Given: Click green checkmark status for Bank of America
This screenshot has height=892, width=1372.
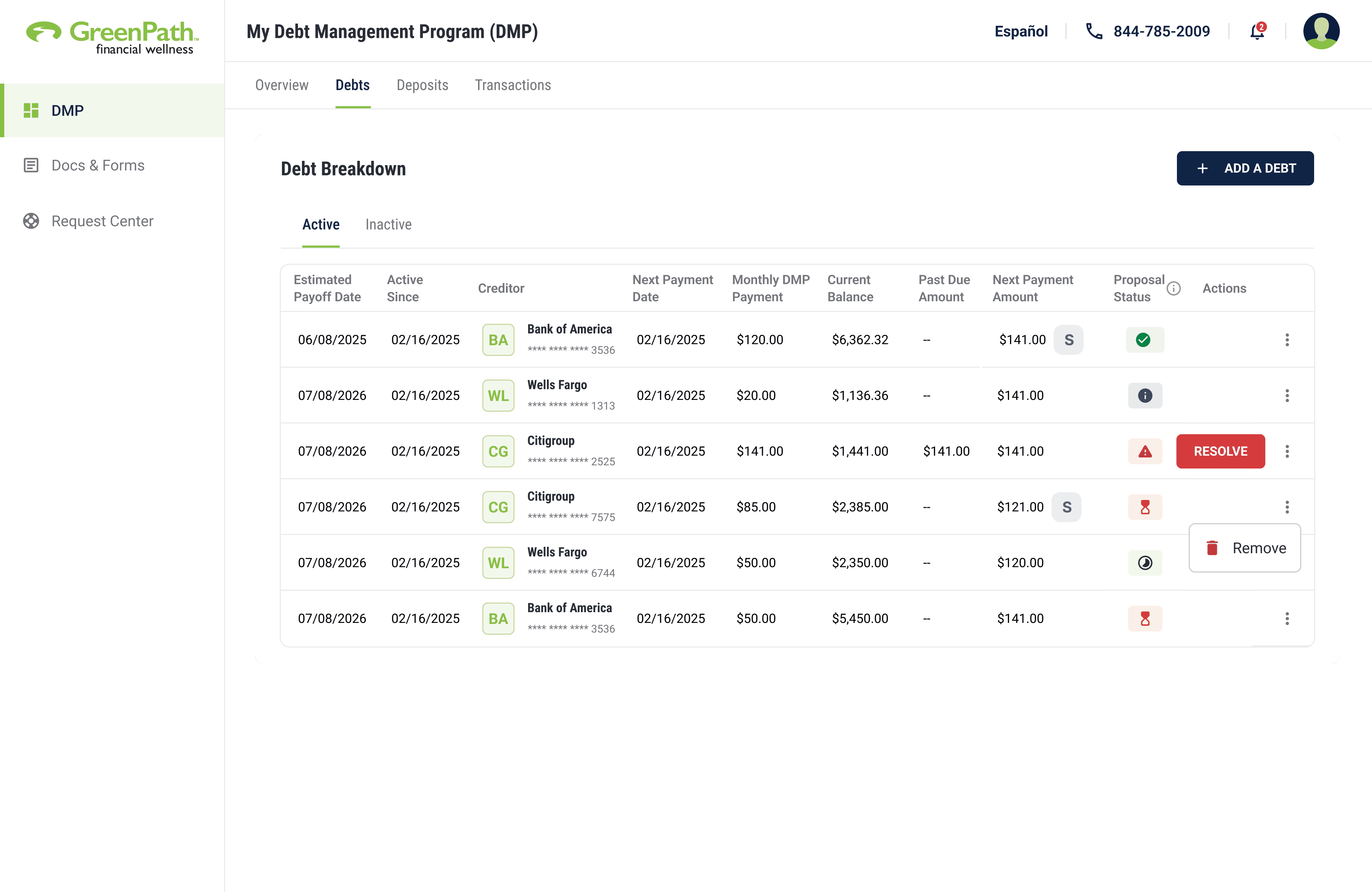Looking at the screenshot, I should pos(1144,340).
